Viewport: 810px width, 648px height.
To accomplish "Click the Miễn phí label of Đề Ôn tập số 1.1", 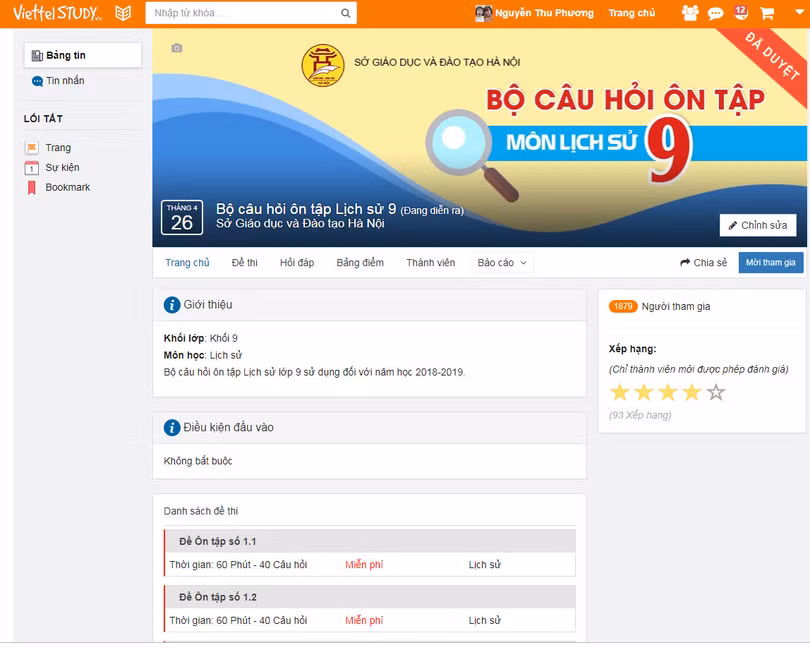I will (x=364, y=564).
